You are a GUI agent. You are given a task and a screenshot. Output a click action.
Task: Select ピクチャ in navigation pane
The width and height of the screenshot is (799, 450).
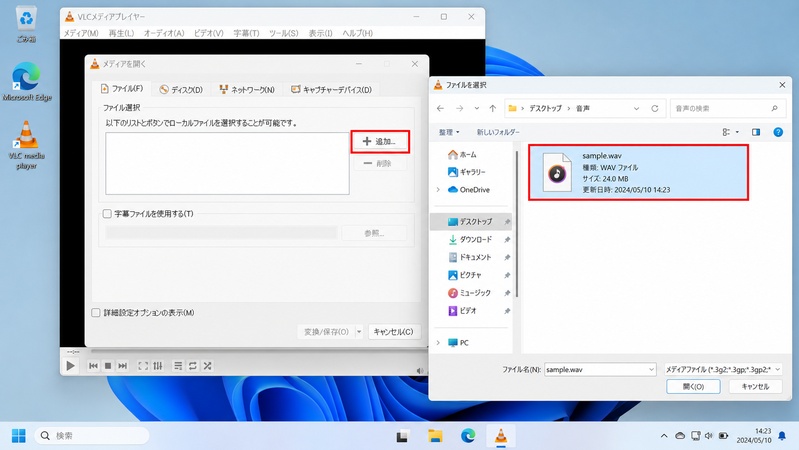[x=465, y=275]
